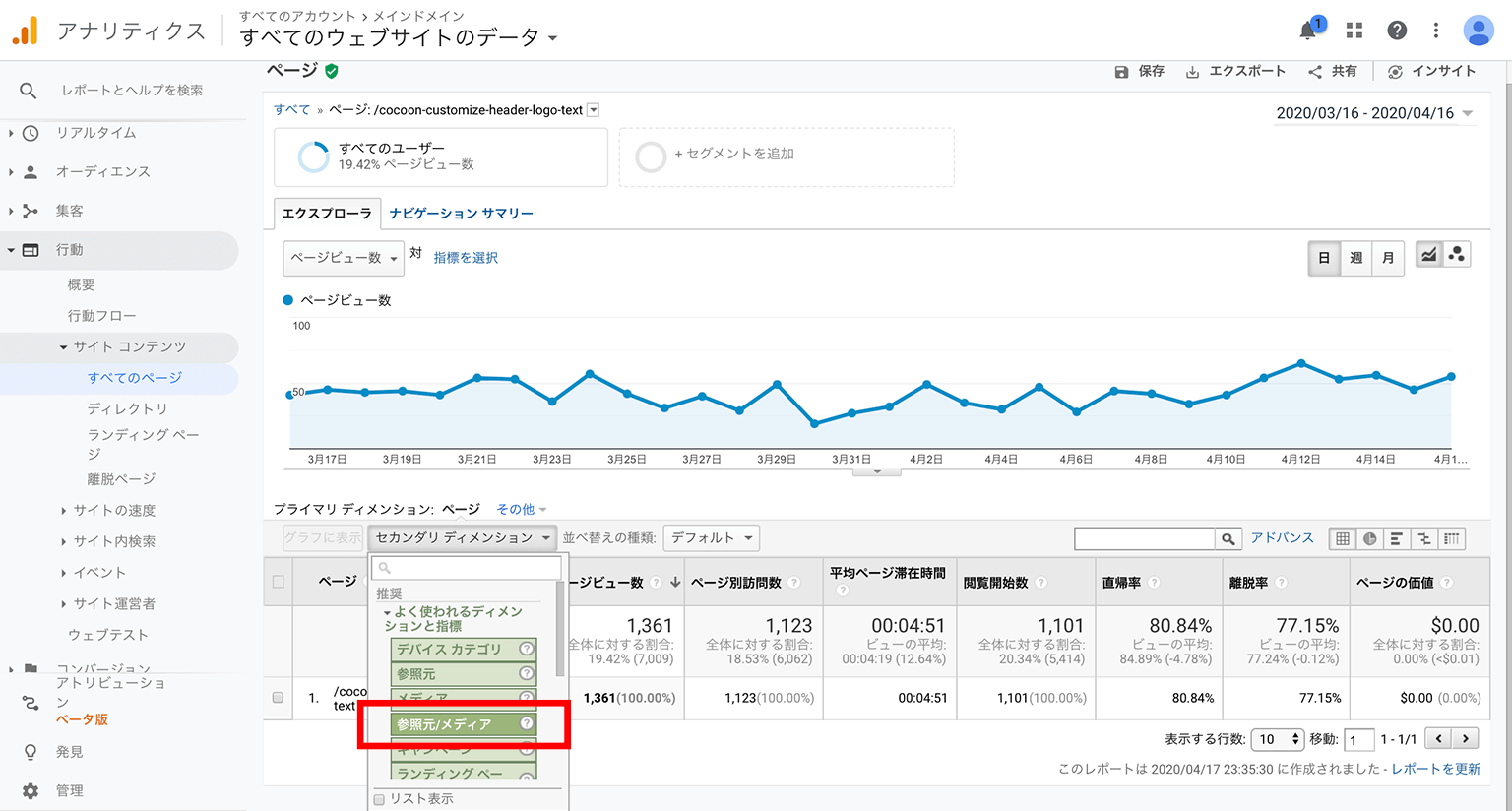Toggle the table header select-all checkbox
The image size is (1512, 811).
pos(279,582)
